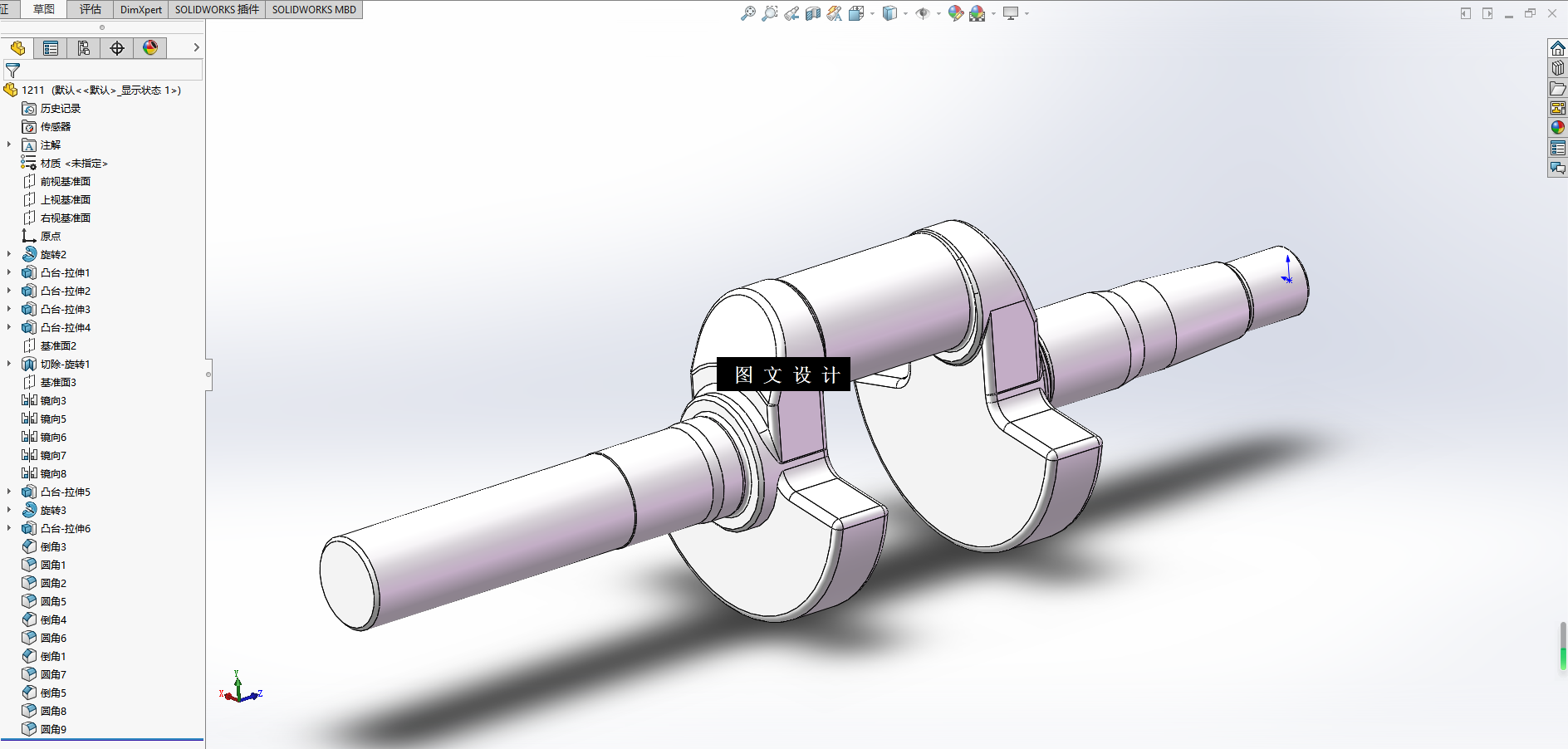This screenshot has width=1568, height=749.
Task: Select the 右视基准面 plane
Action: pyautogui.click(x=56, y=218)
